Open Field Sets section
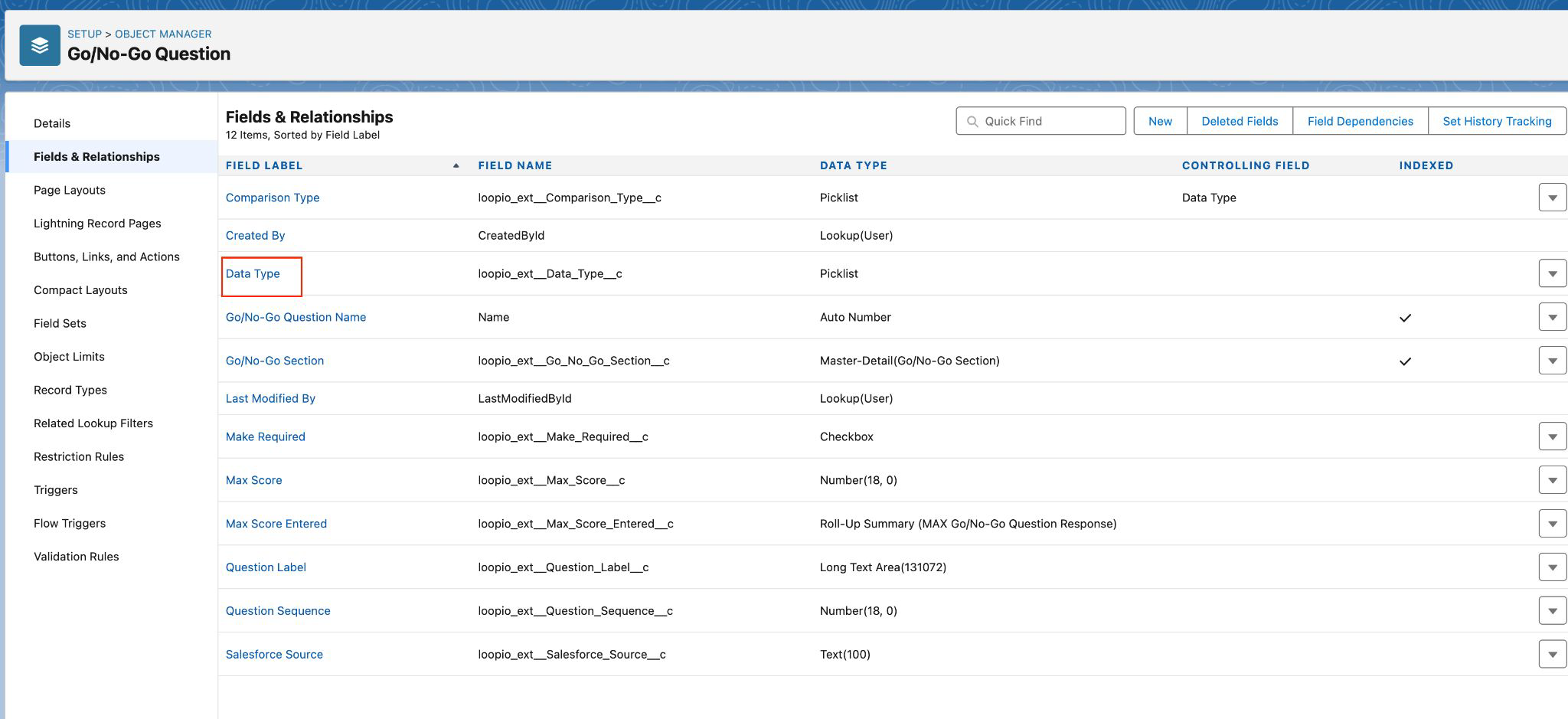 click(x=60, y=323)
